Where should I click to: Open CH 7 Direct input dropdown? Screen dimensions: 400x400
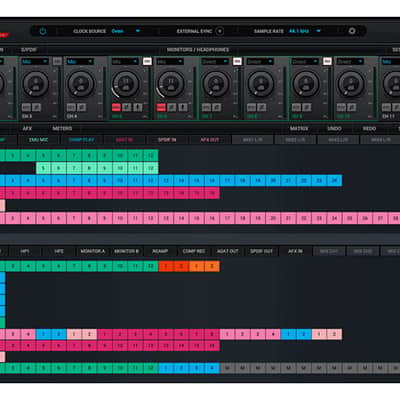(x=215, y=61)
